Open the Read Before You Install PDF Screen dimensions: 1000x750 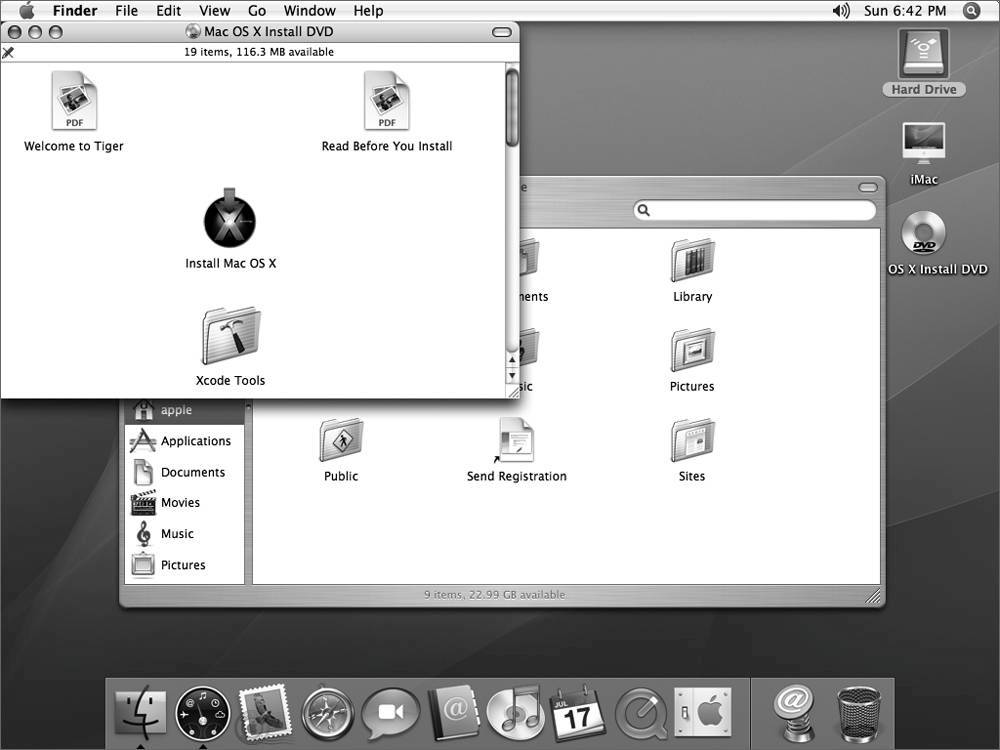[386, 100]
